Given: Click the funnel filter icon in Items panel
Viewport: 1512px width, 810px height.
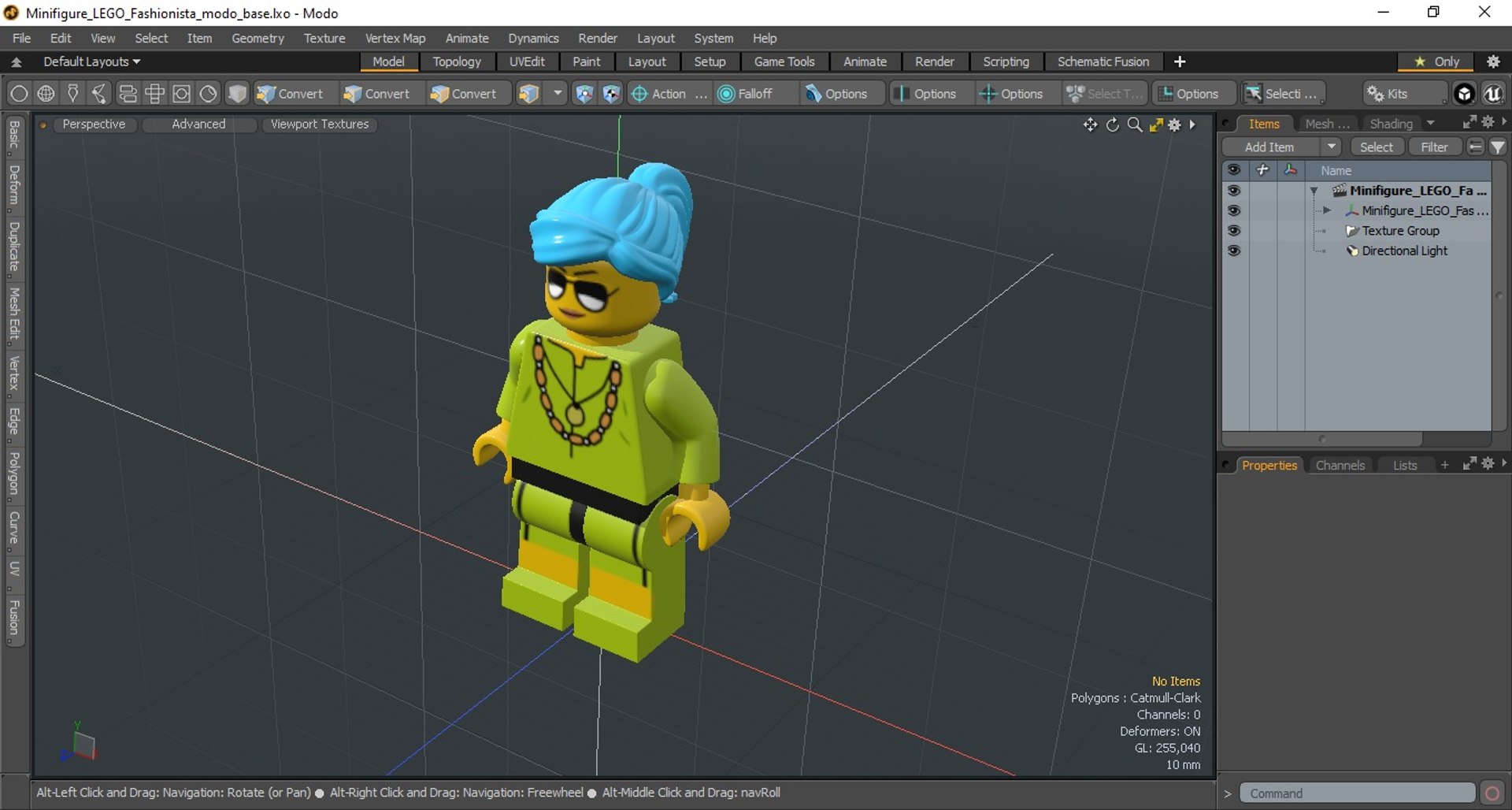Looking at the screenshot, I should pyautogui.click(x=1498, y=147).
